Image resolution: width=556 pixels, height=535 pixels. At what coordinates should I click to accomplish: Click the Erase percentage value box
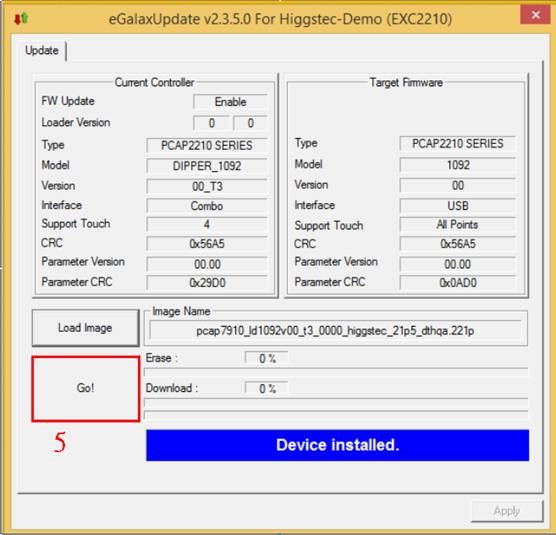(267, 358)
